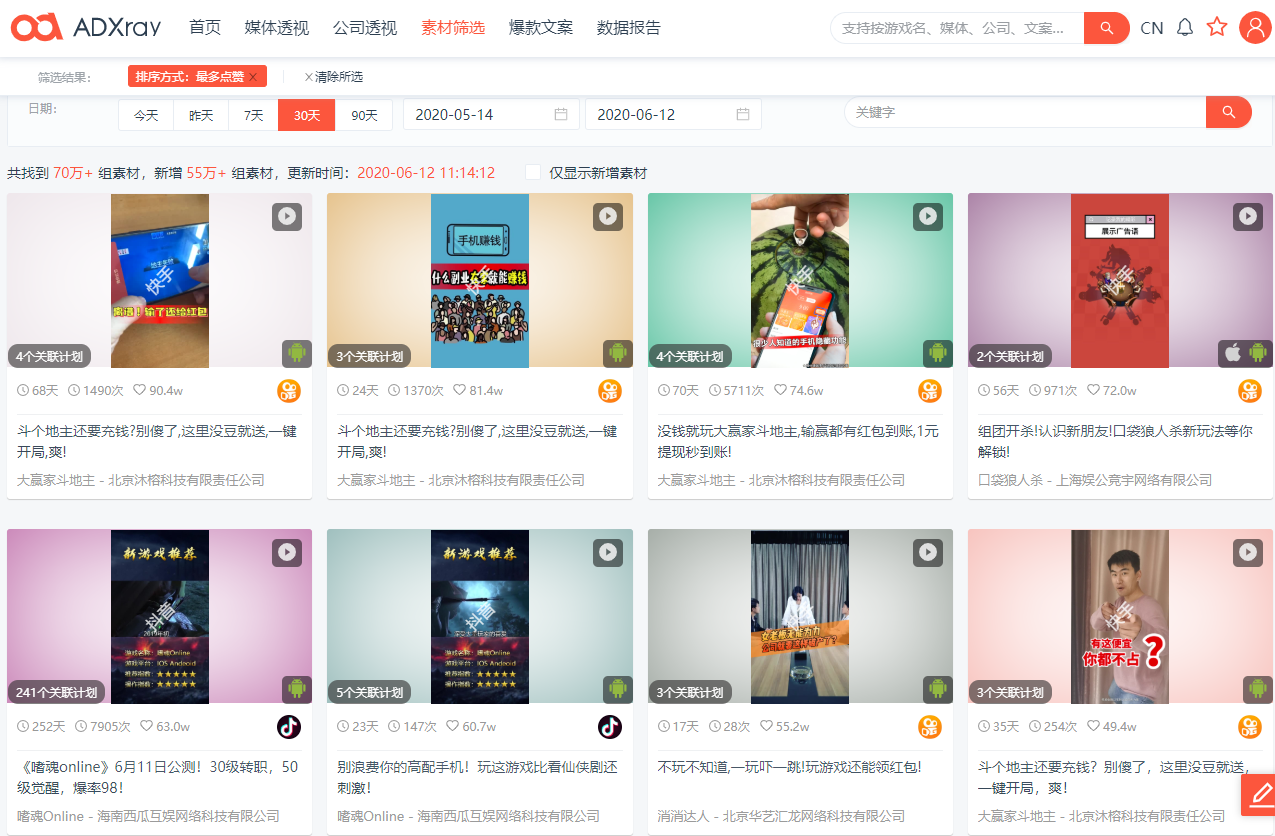This screenshot has width=1275, height=836.
Task: Click the Android icon on the watermelon video card
Action: click(939, 353)
